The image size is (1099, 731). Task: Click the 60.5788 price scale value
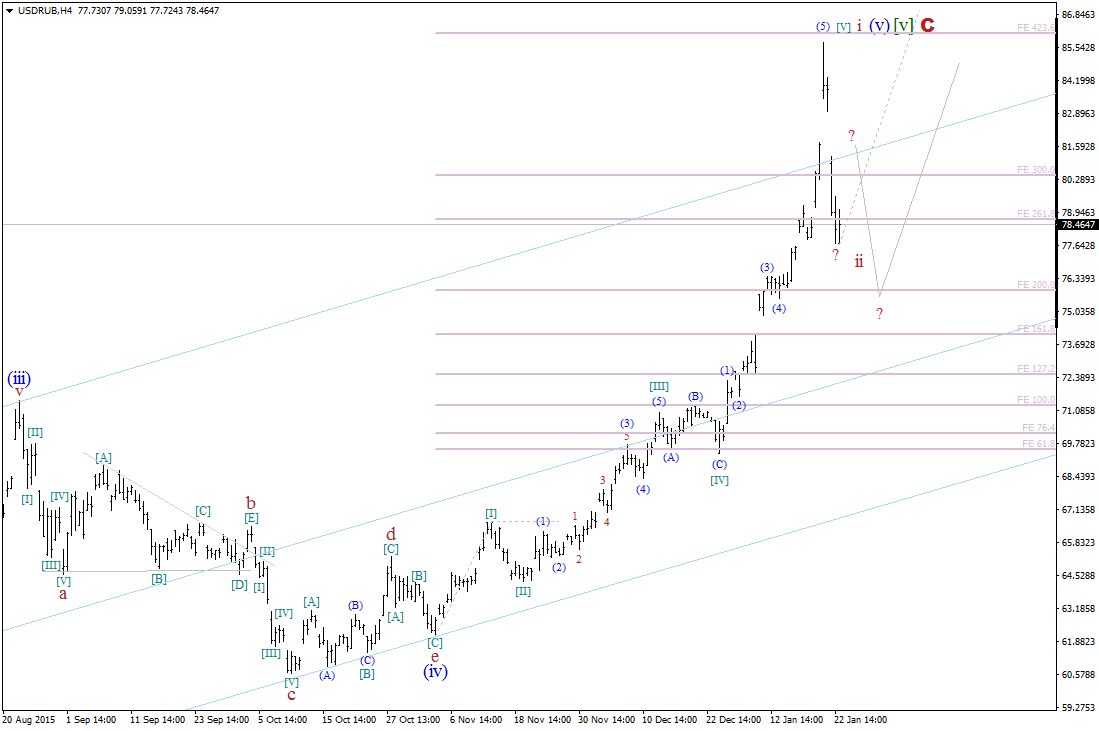[1078, 674]
